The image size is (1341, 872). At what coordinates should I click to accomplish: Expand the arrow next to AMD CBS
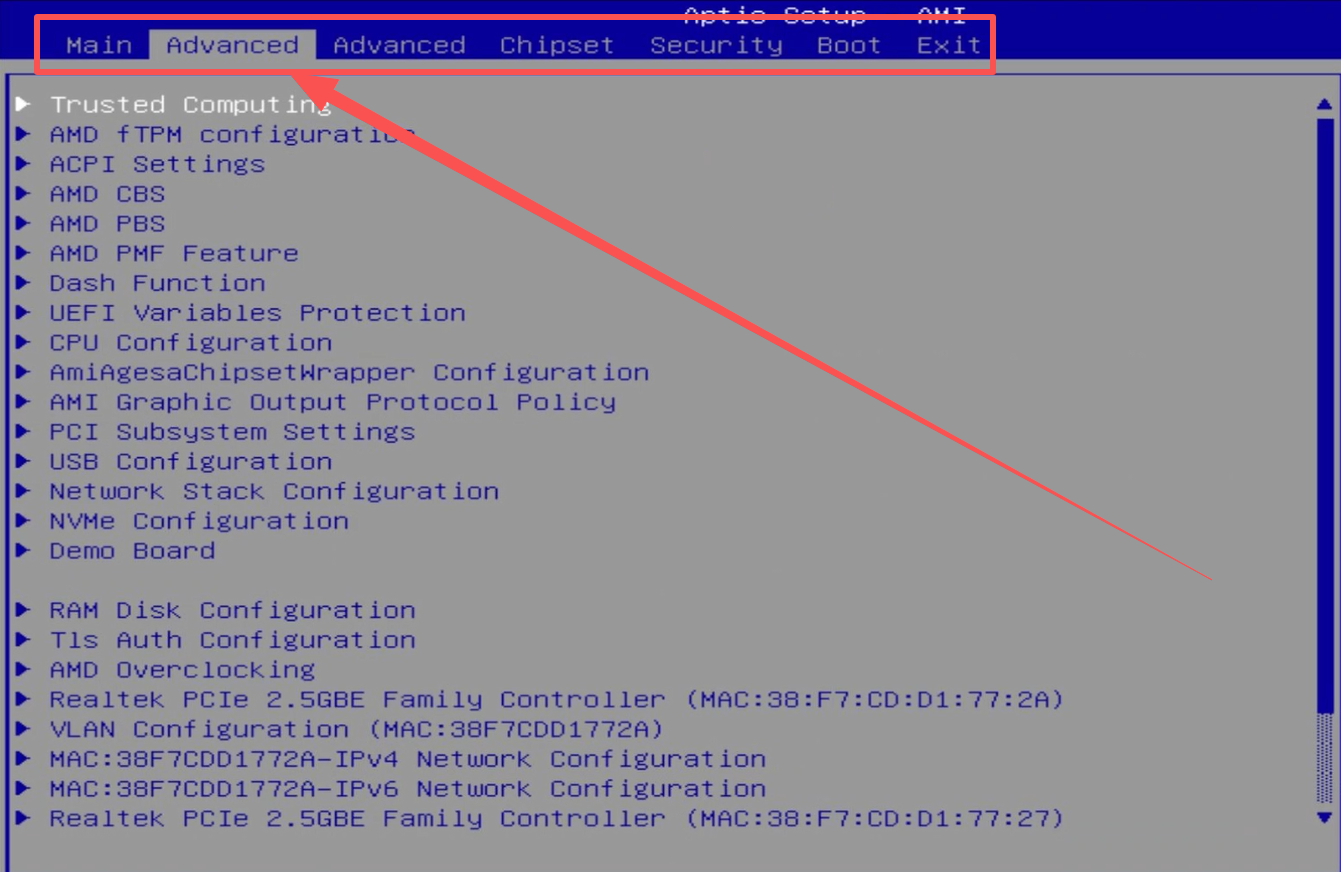[x=24, y=194]
